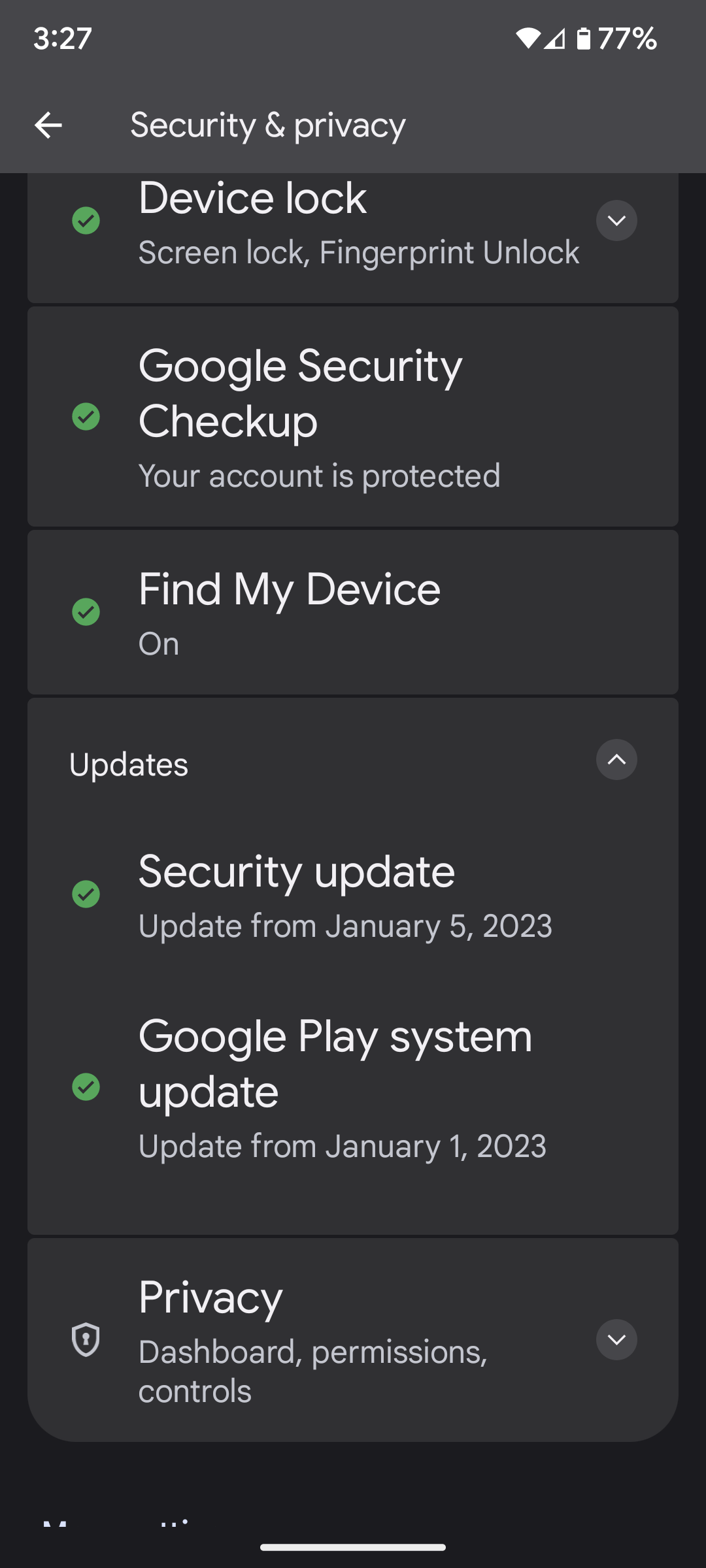Open Google Security Checkup

353,417
